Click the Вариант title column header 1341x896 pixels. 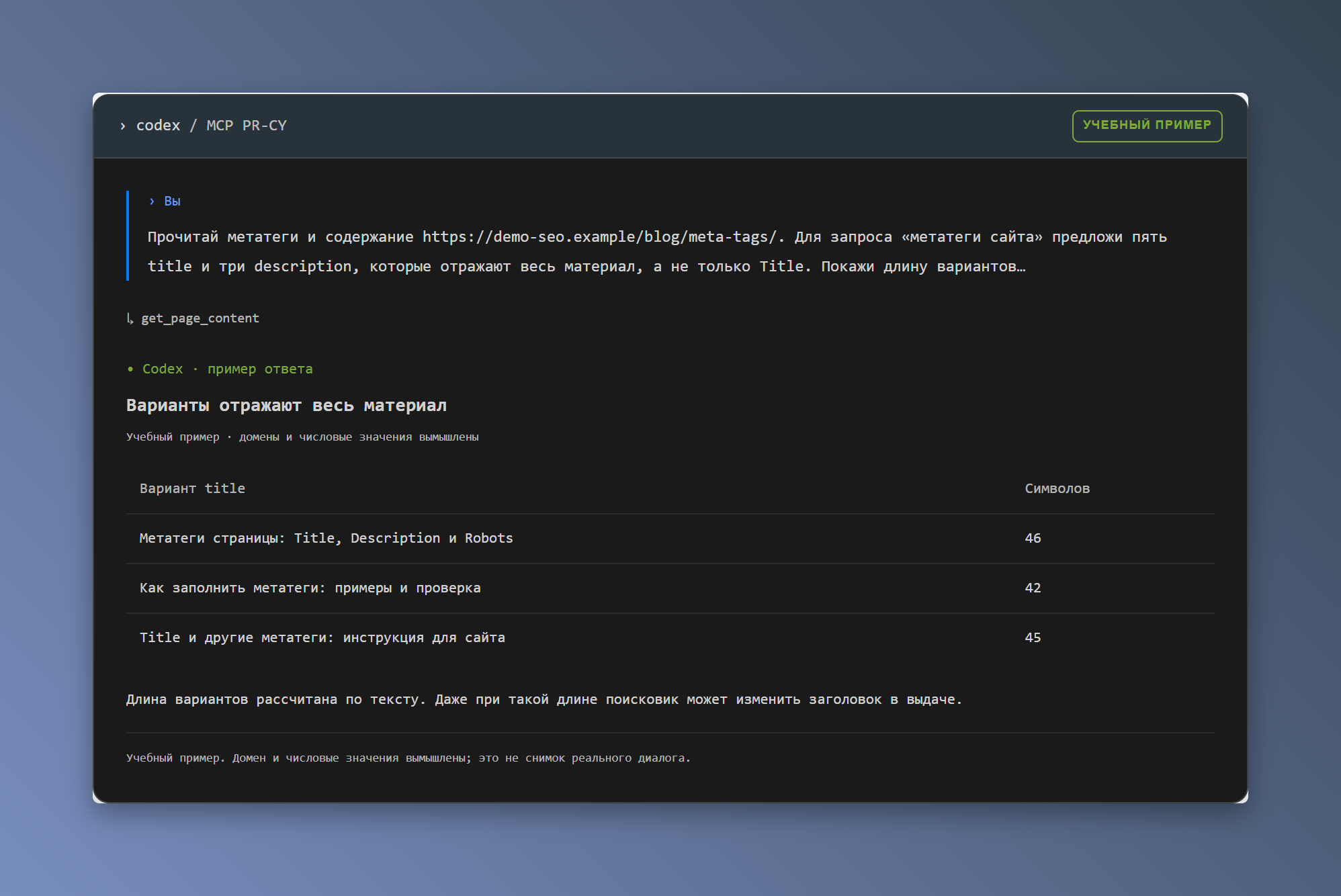192,488
